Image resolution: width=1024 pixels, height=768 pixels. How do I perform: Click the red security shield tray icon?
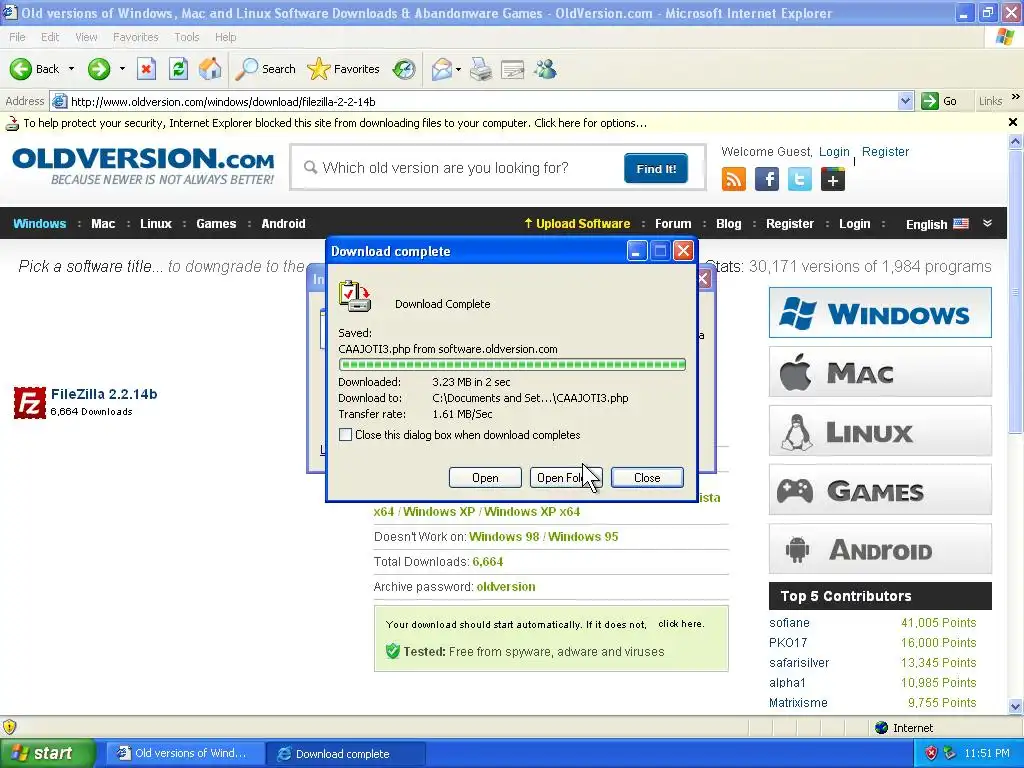point(931,754)
